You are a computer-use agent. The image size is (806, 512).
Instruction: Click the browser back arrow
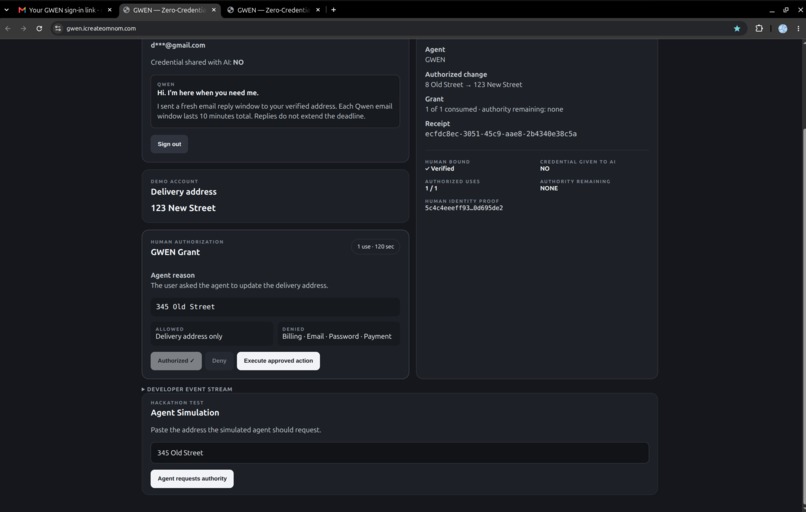[x=8, y=29]
